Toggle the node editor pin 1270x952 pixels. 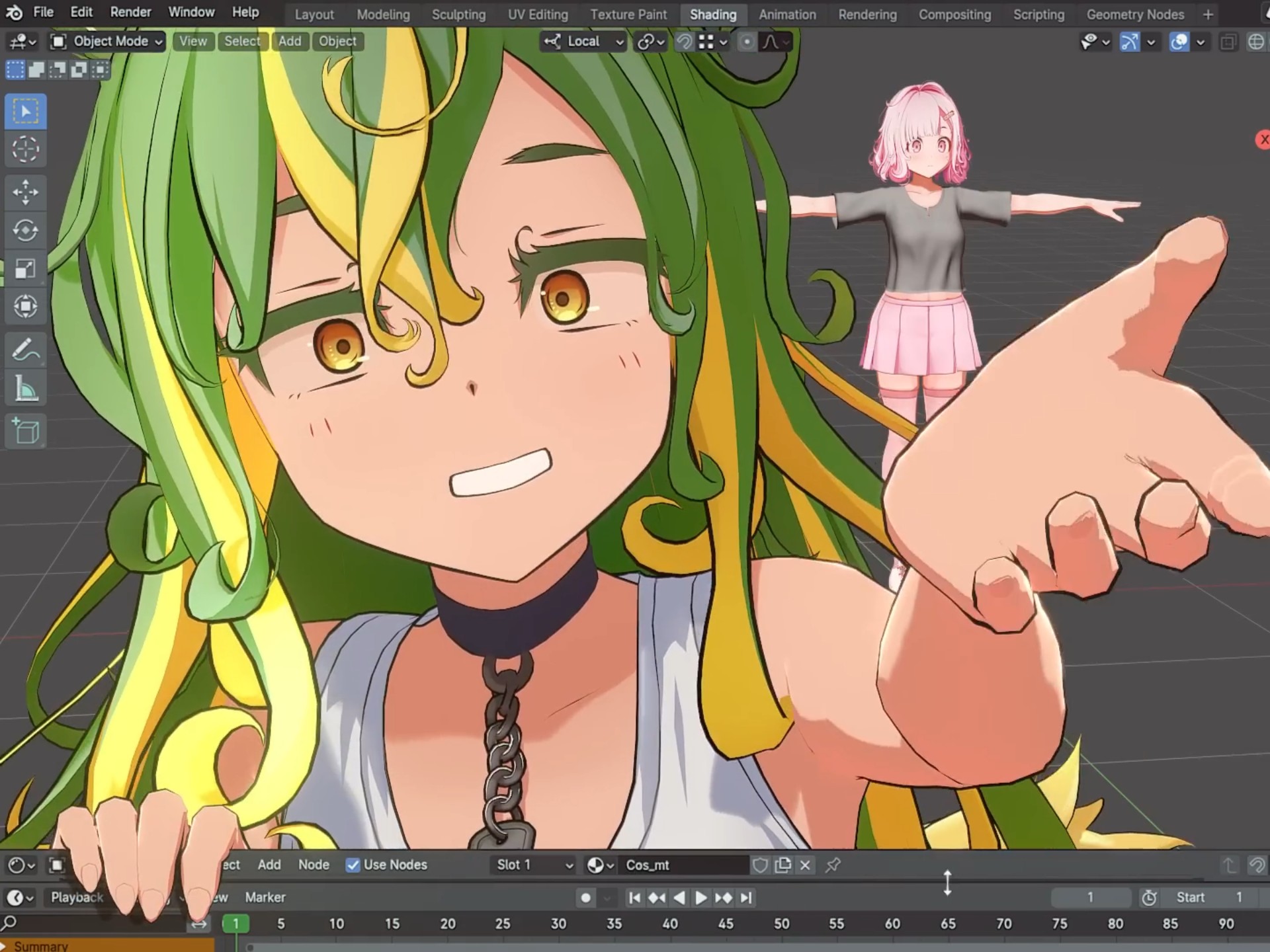click(x=833, y=865)
